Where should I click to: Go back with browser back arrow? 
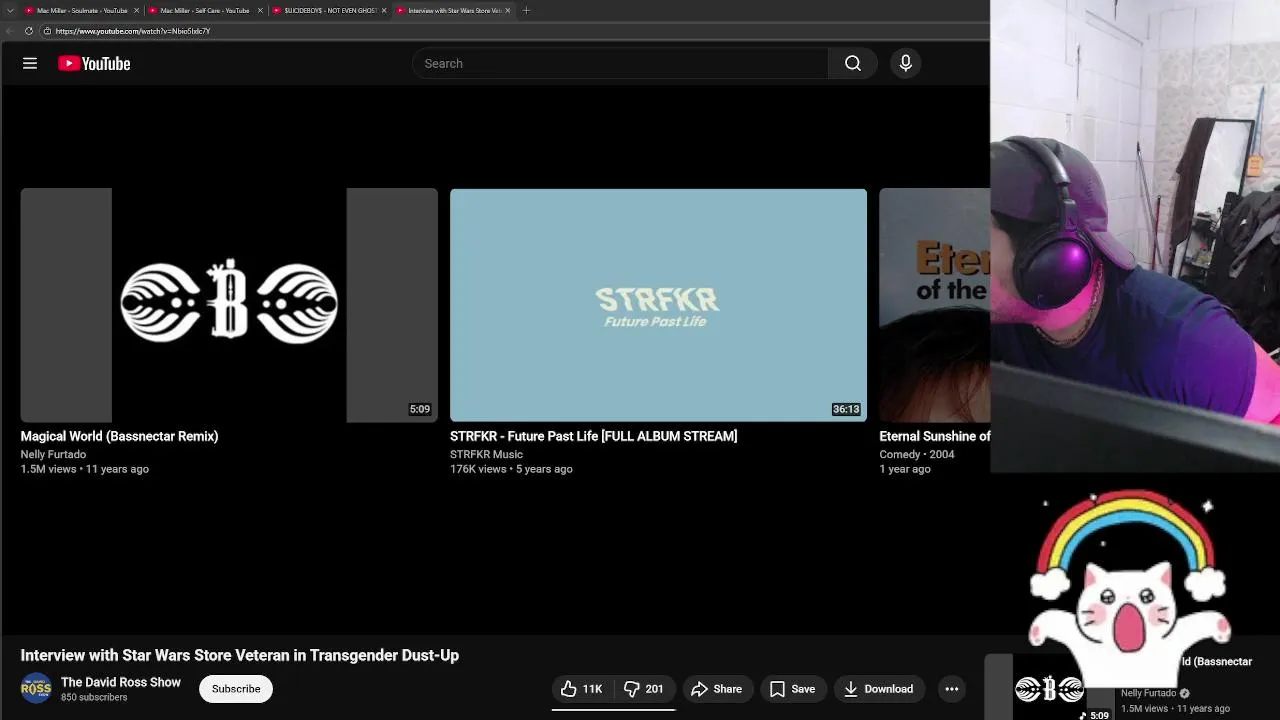8,31
